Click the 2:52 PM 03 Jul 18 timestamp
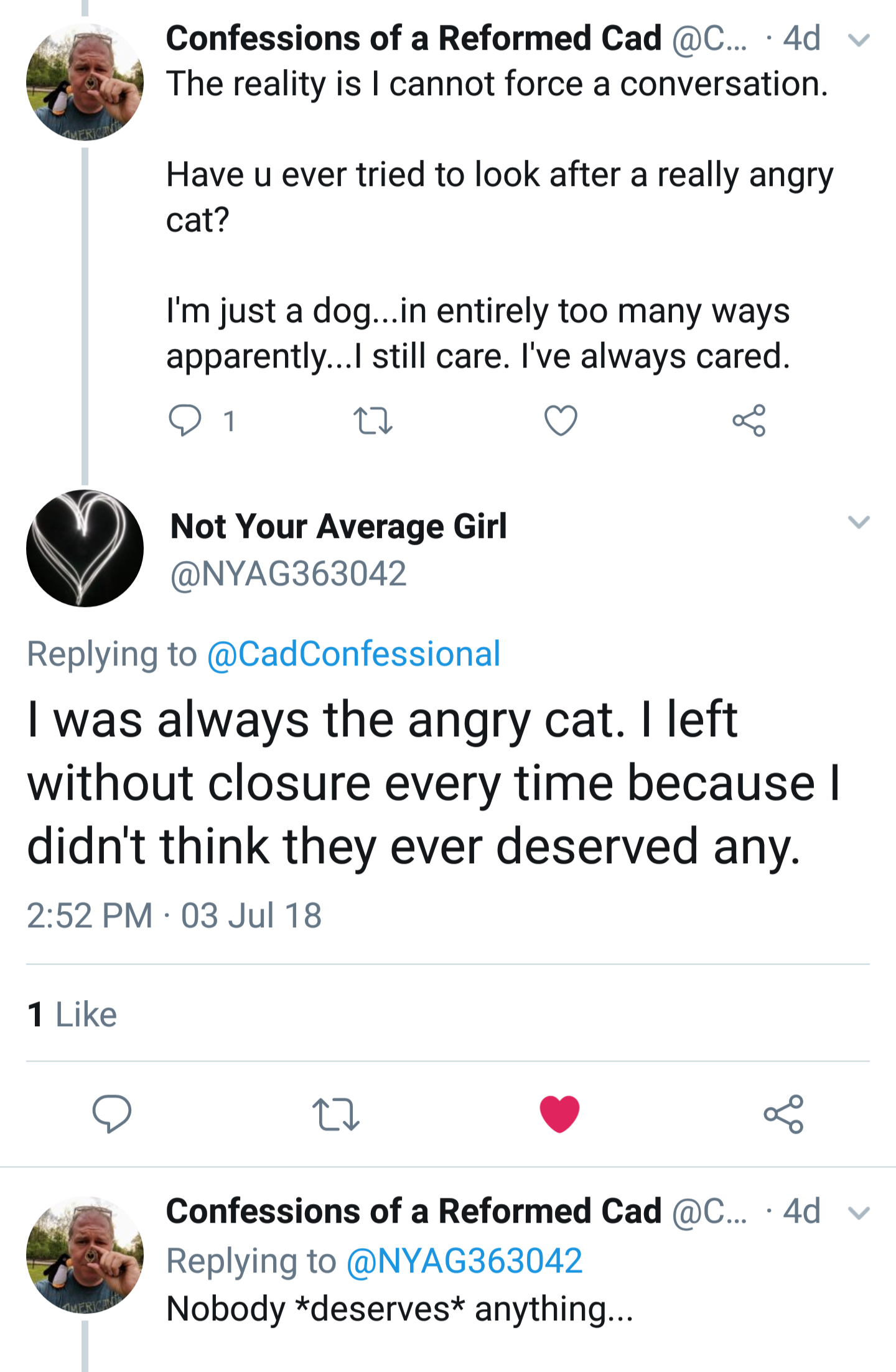 pos(174,915)
